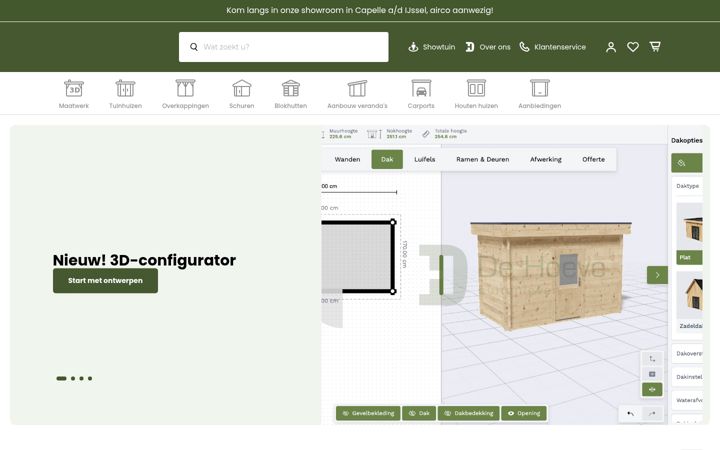Image resolution: width=720 pixels, height=450 pixels.
Task: Select the third carousel dot
Action: [81, 378]
